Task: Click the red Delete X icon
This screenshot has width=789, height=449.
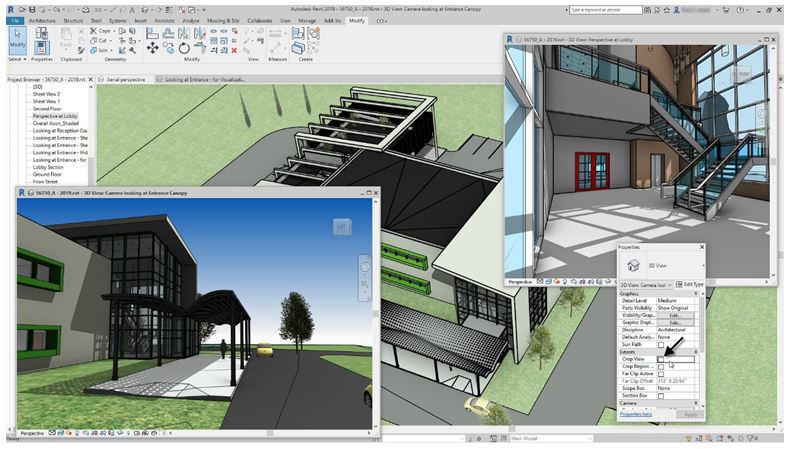Action: pos(234,50)
